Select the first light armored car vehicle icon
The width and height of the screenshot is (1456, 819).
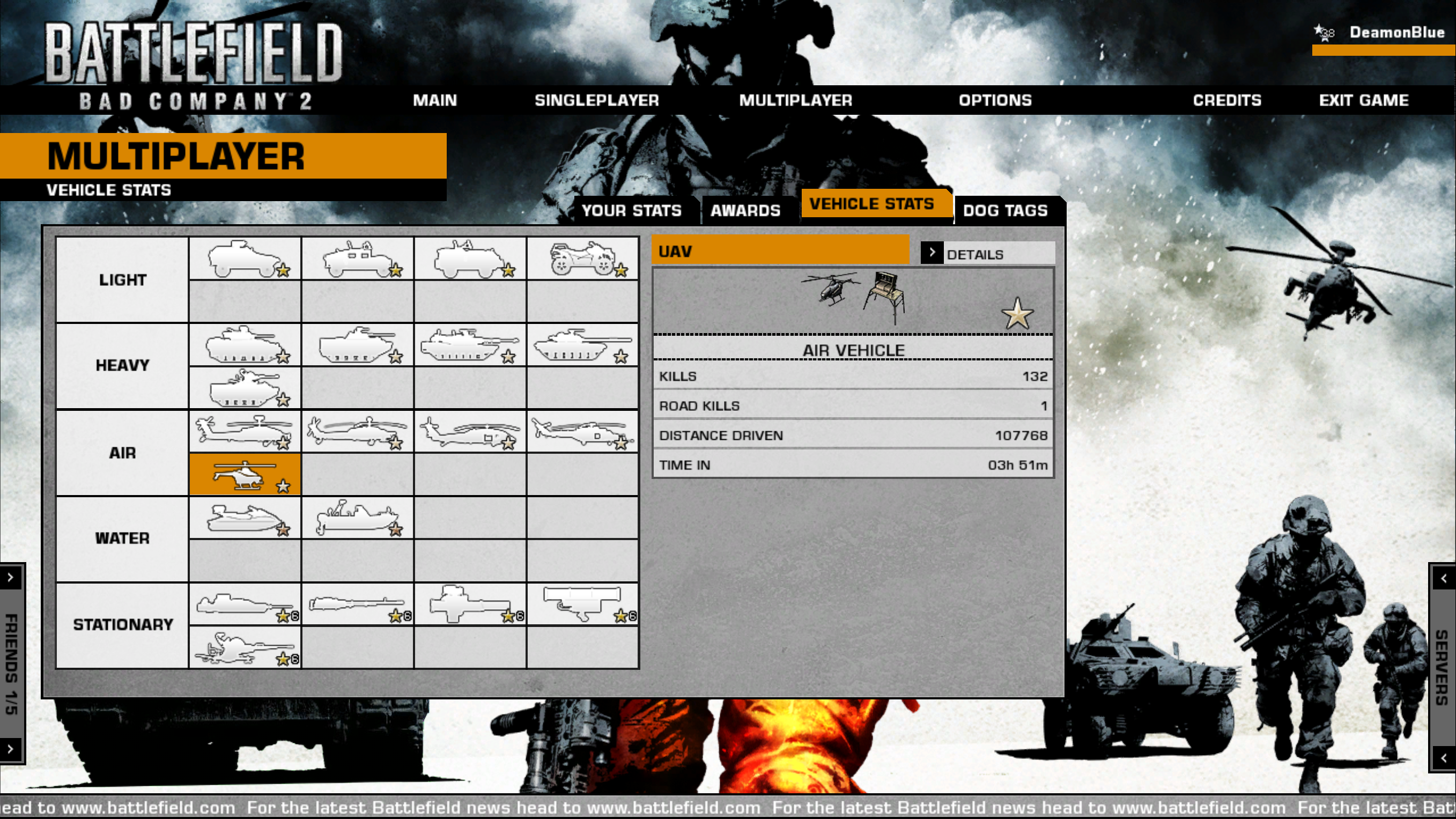click(x=245, y=259)
